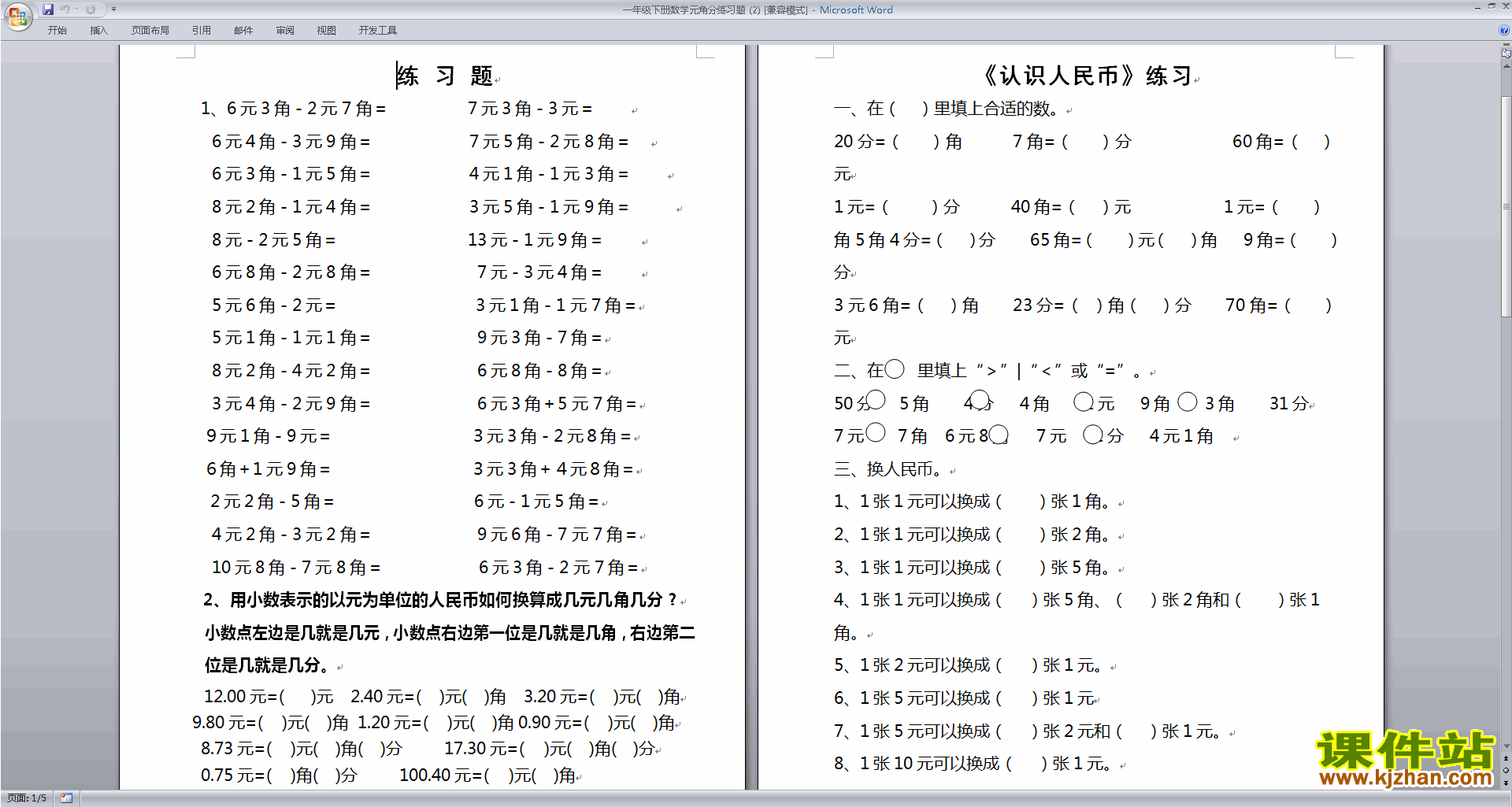
Task: Save the document with the floppy icon
Action: pyautogui.click(x=48, y=9)
